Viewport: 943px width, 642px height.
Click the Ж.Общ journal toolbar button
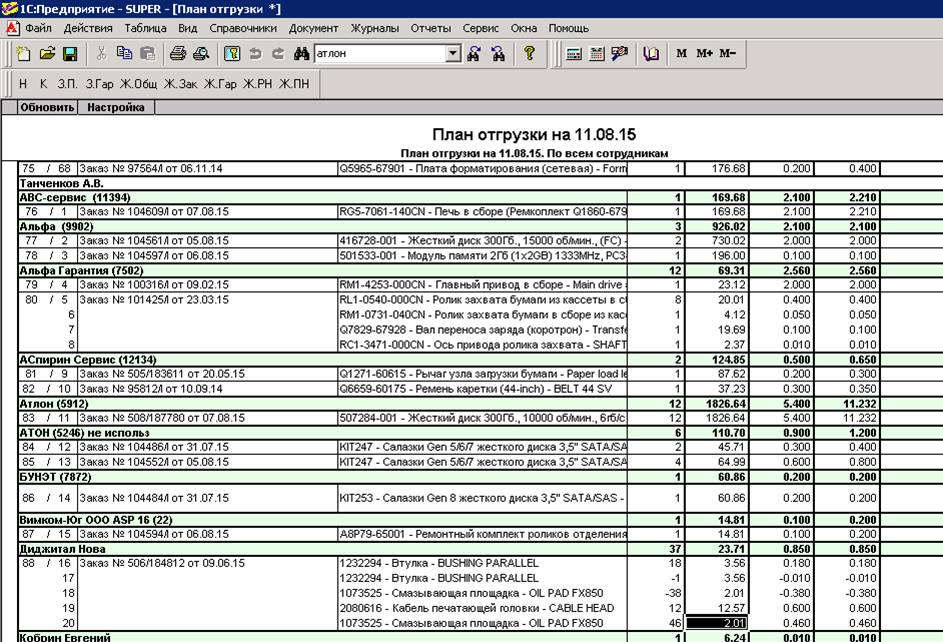[139, 85]
